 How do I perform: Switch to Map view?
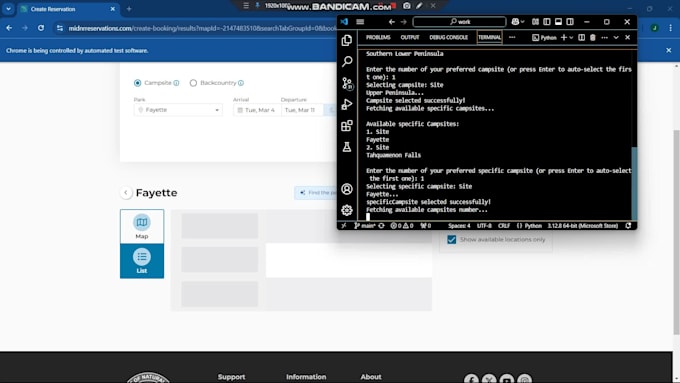coord(142,226)
